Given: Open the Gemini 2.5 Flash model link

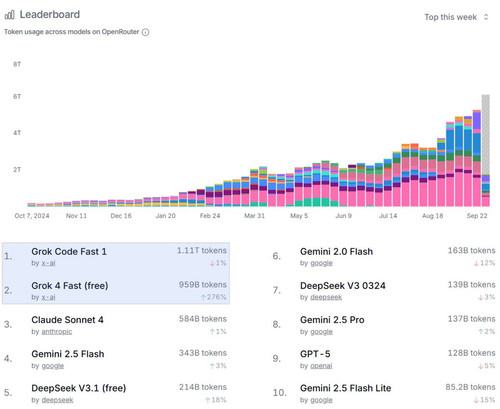Looking at the screenshot, I should [68, 354].
